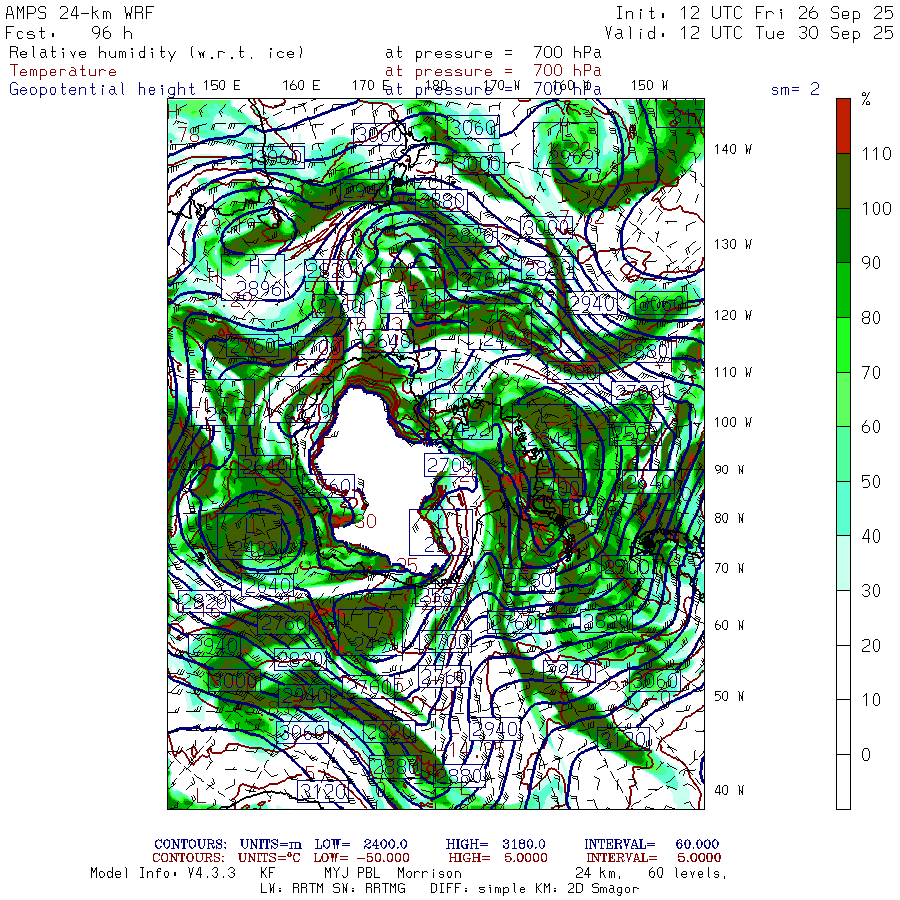Click the "150 E" longitude label
This screenshot has height=900, width=900.
point(222,86)
